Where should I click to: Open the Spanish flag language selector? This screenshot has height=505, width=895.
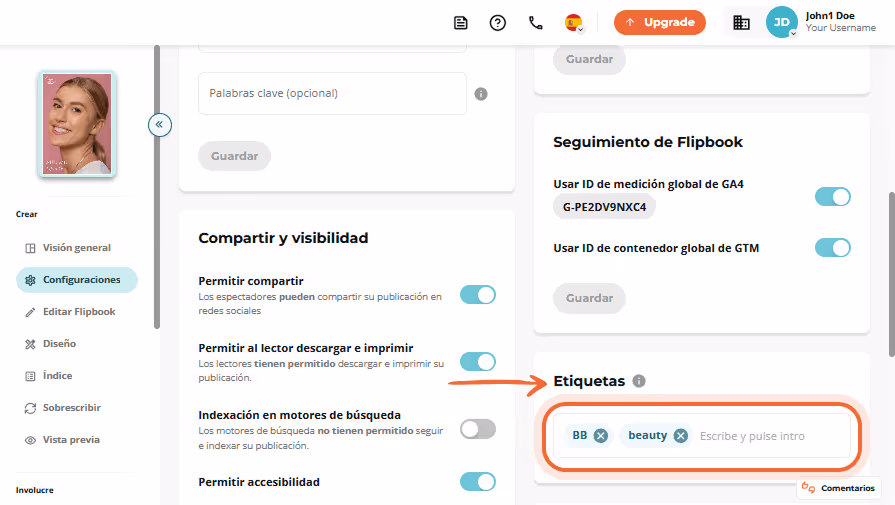click(574, 23)
